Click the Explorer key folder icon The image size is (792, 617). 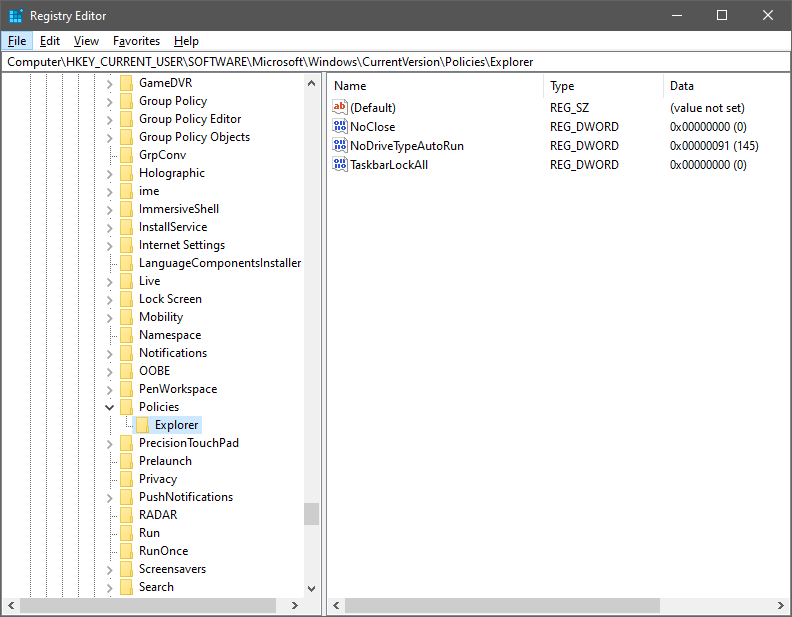(142, 425)
